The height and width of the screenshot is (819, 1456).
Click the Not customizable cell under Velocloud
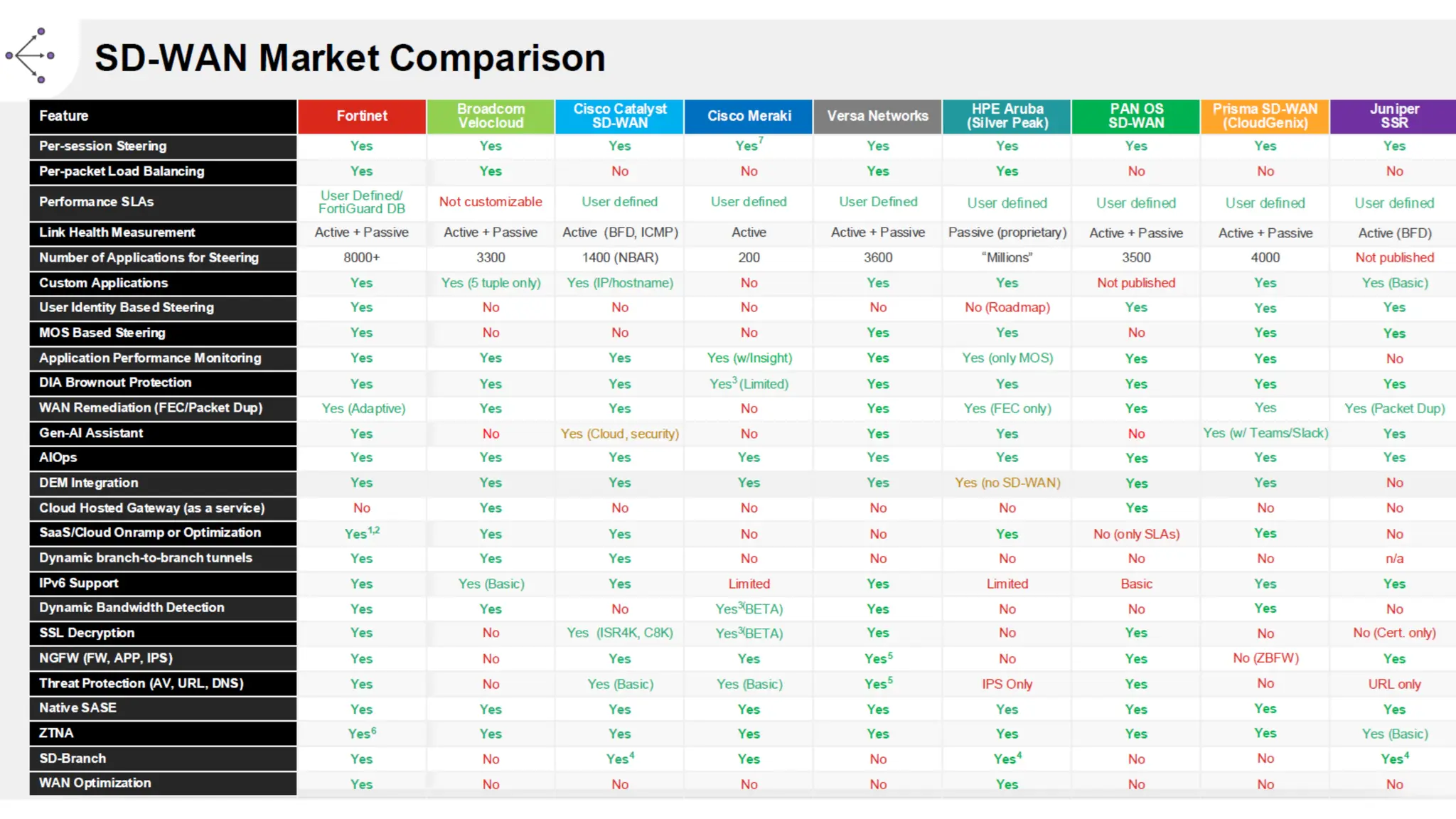coord(491,202)
